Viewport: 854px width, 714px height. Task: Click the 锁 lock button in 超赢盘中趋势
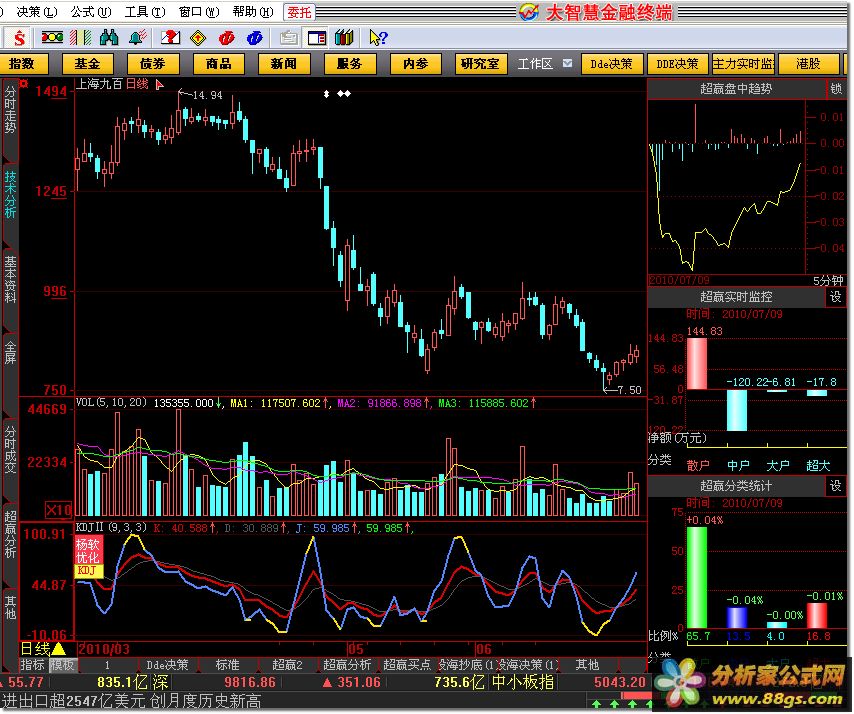[x=837, y=88]
